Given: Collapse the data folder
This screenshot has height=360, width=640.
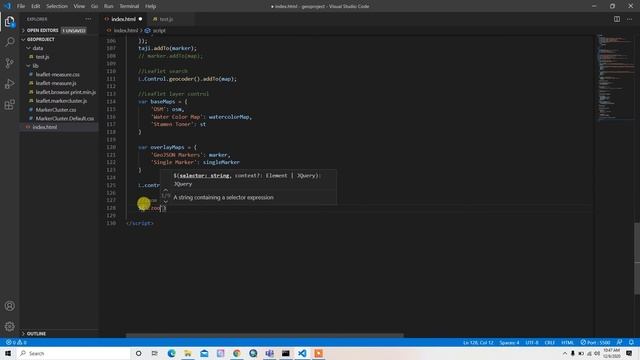Looking at the screenshot, I should tap(38, 48).
